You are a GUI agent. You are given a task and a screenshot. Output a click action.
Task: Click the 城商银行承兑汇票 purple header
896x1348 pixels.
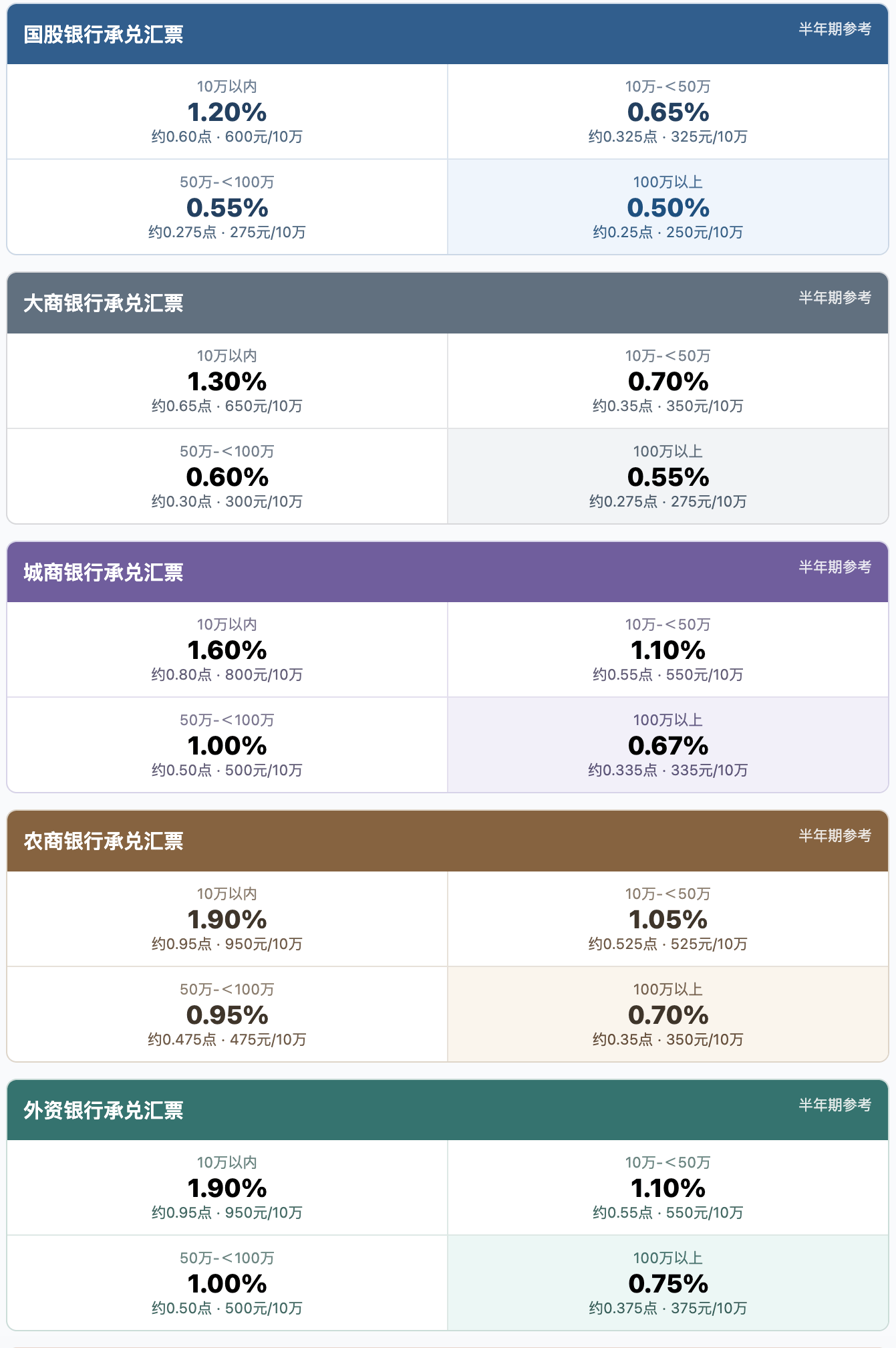(448, 572)
